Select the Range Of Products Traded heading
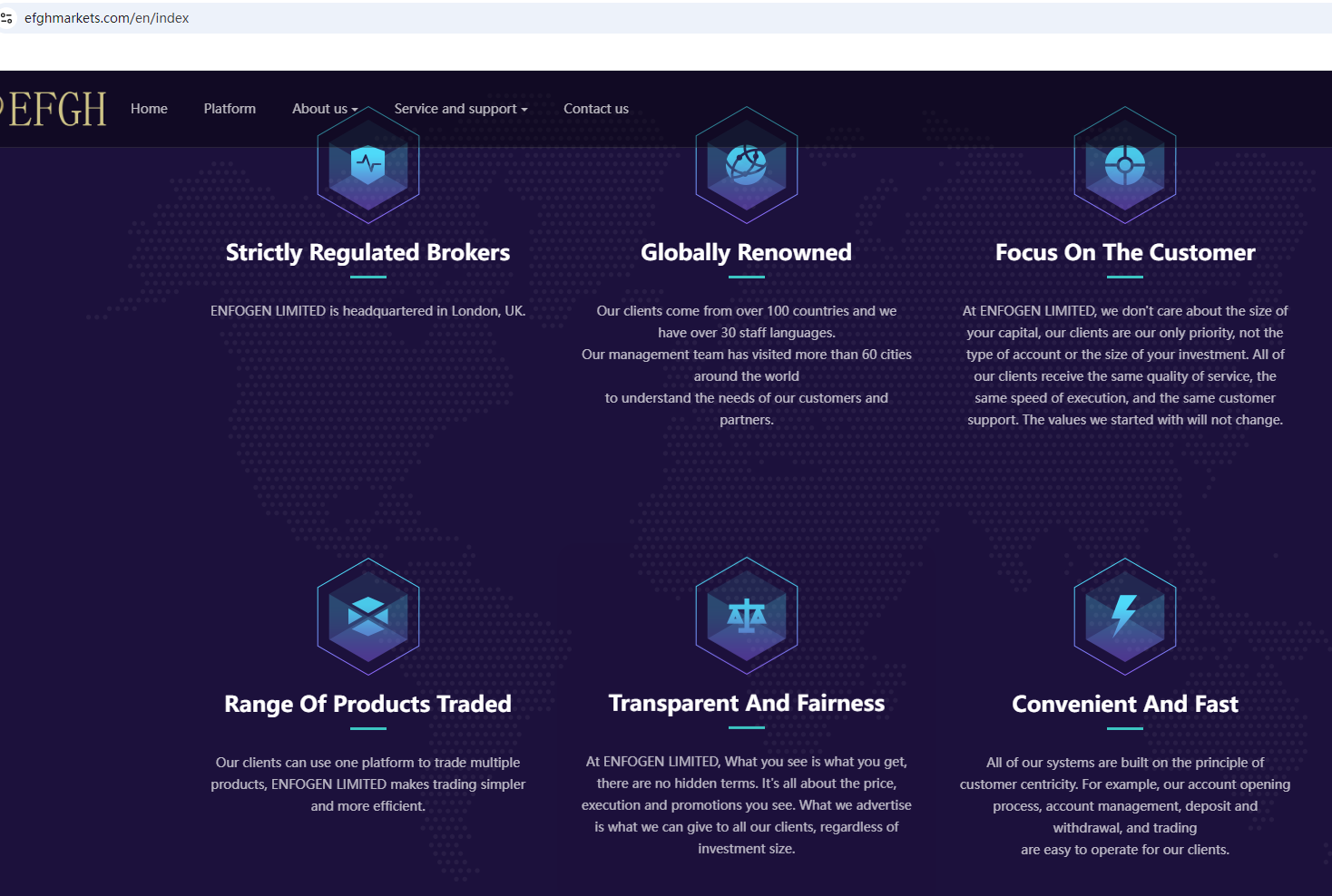 click(368, 704)
